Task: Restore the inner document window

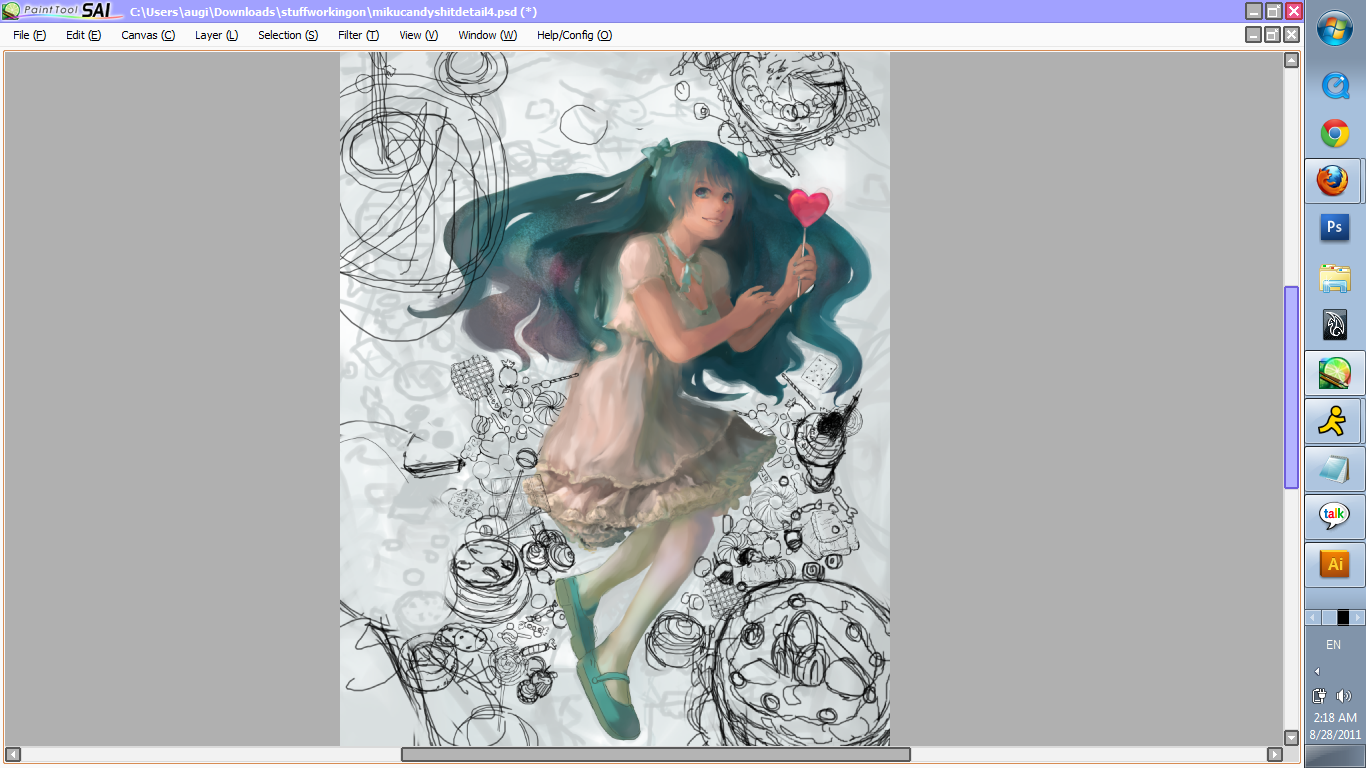Action: [x=1273, y=35]
